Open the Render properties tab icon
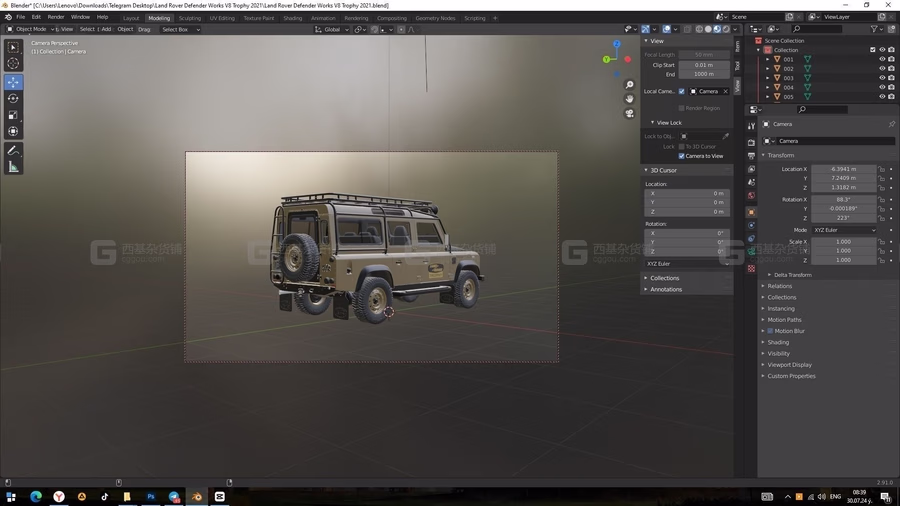This screenshot has width=900, height=506. point(751,142)
